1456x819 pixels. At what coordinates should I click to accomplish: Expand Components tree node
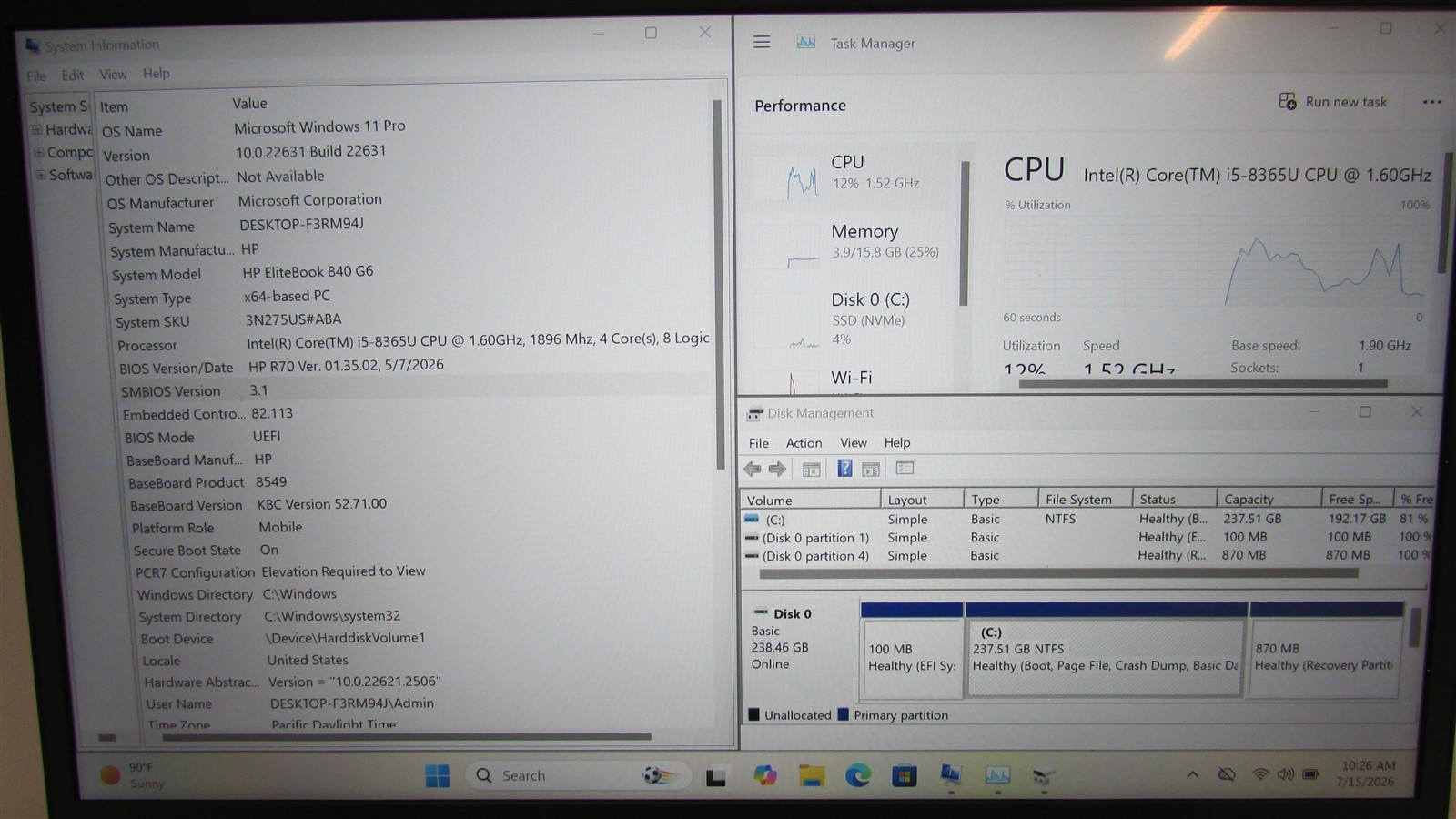coord(39,152)
